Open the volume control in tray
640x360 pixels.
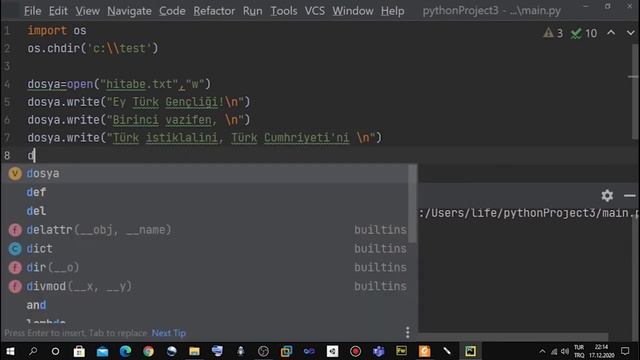coord(565,351)
